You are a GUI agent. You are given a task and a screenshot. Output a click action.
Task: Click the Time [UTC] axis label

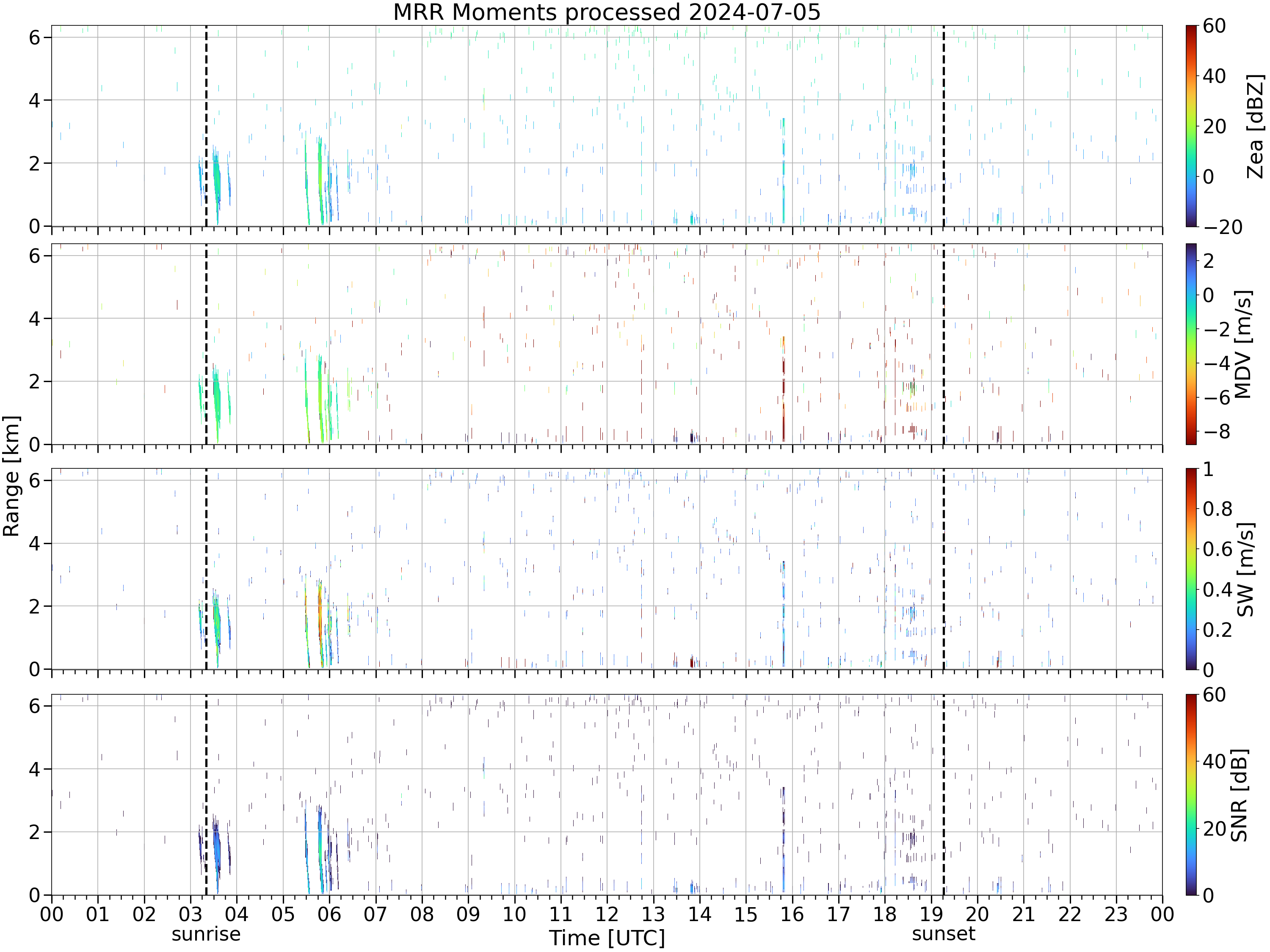click(607, 938)
